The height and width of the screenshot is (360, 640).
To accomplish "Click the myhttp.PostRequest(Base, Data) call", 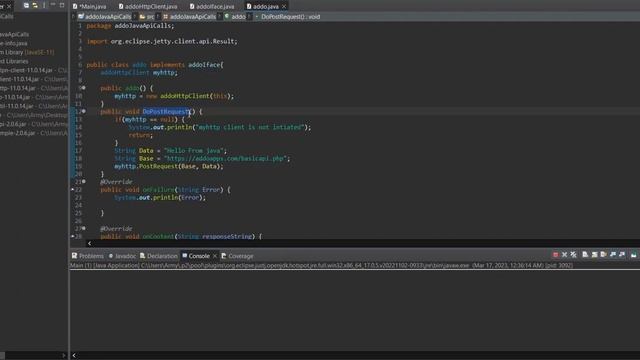I will (169, 166).
